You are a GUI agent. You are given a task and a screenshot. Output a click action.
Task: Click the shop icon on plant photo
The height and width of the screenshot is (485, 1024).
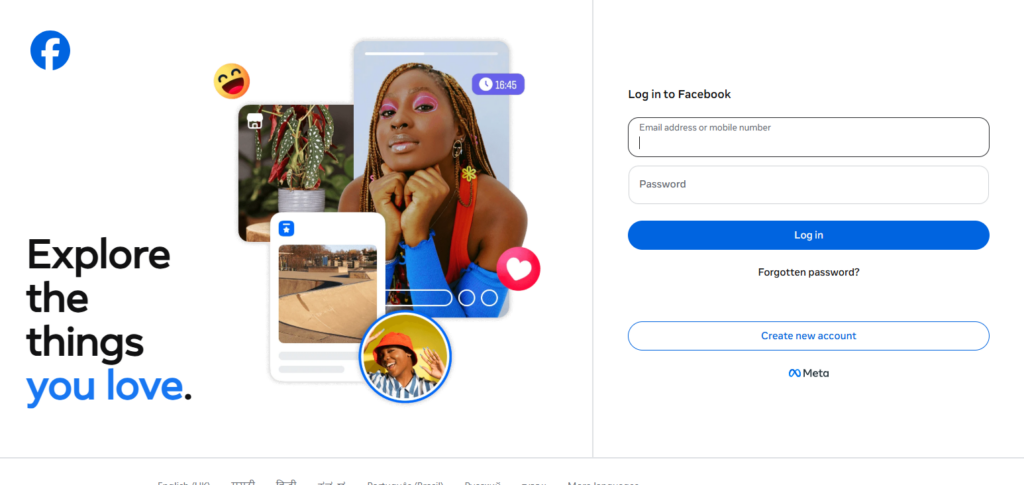tap(255, 121)
